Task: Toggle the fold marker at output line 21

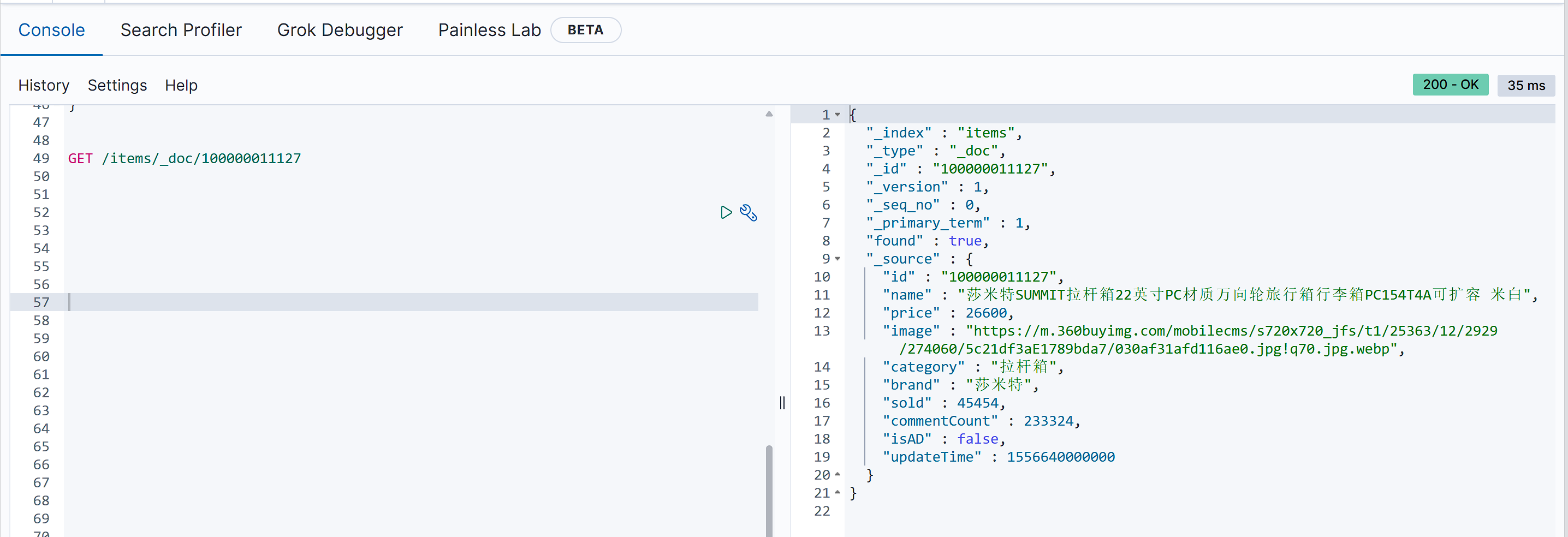Action: point(838,493)
